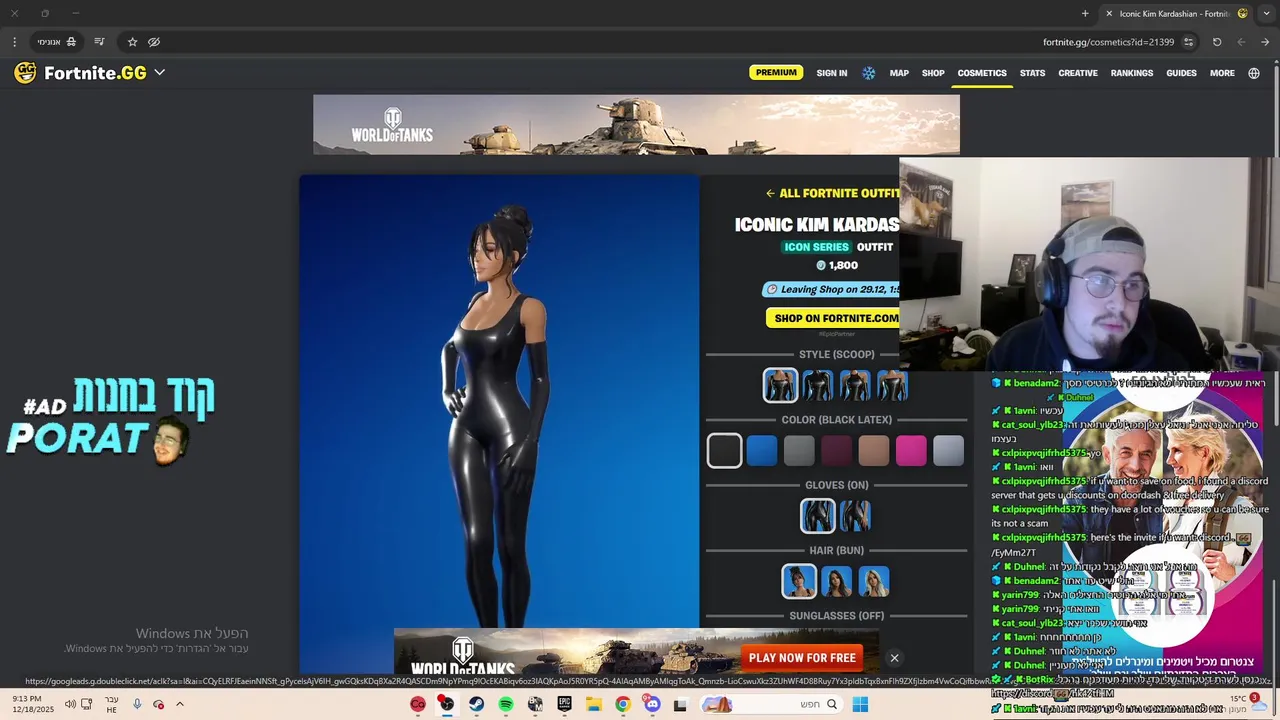
Task: Select the Bun hair option
Action: (x=799, y=581)
